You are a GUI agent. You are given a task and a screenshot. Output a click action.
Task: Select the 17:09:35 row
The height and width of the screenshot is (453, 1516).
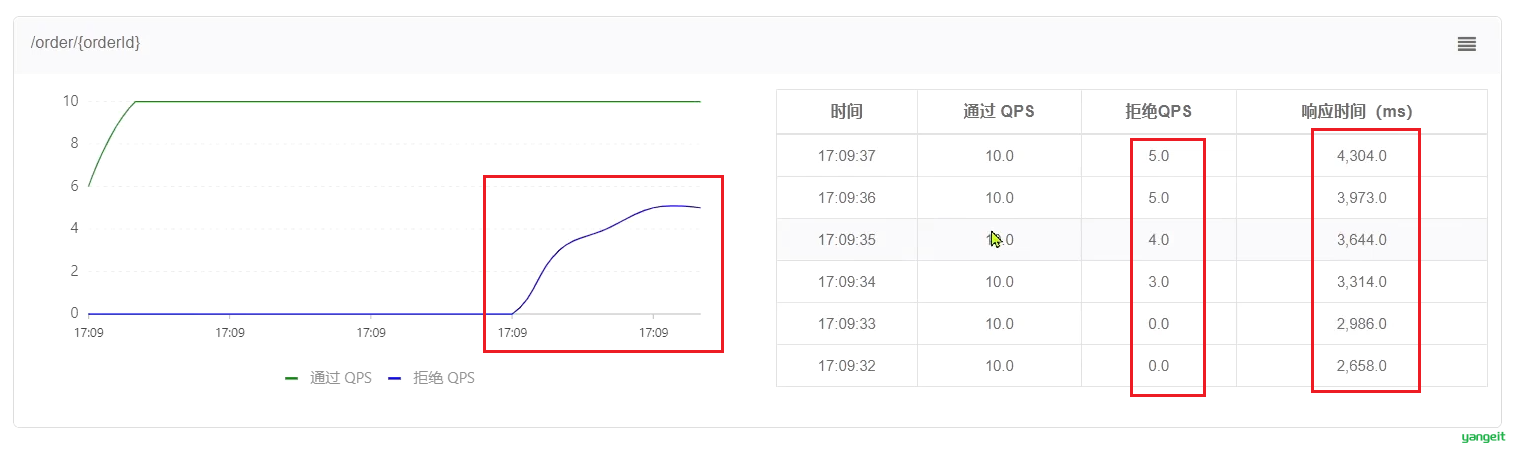[x=1132, y=240]
